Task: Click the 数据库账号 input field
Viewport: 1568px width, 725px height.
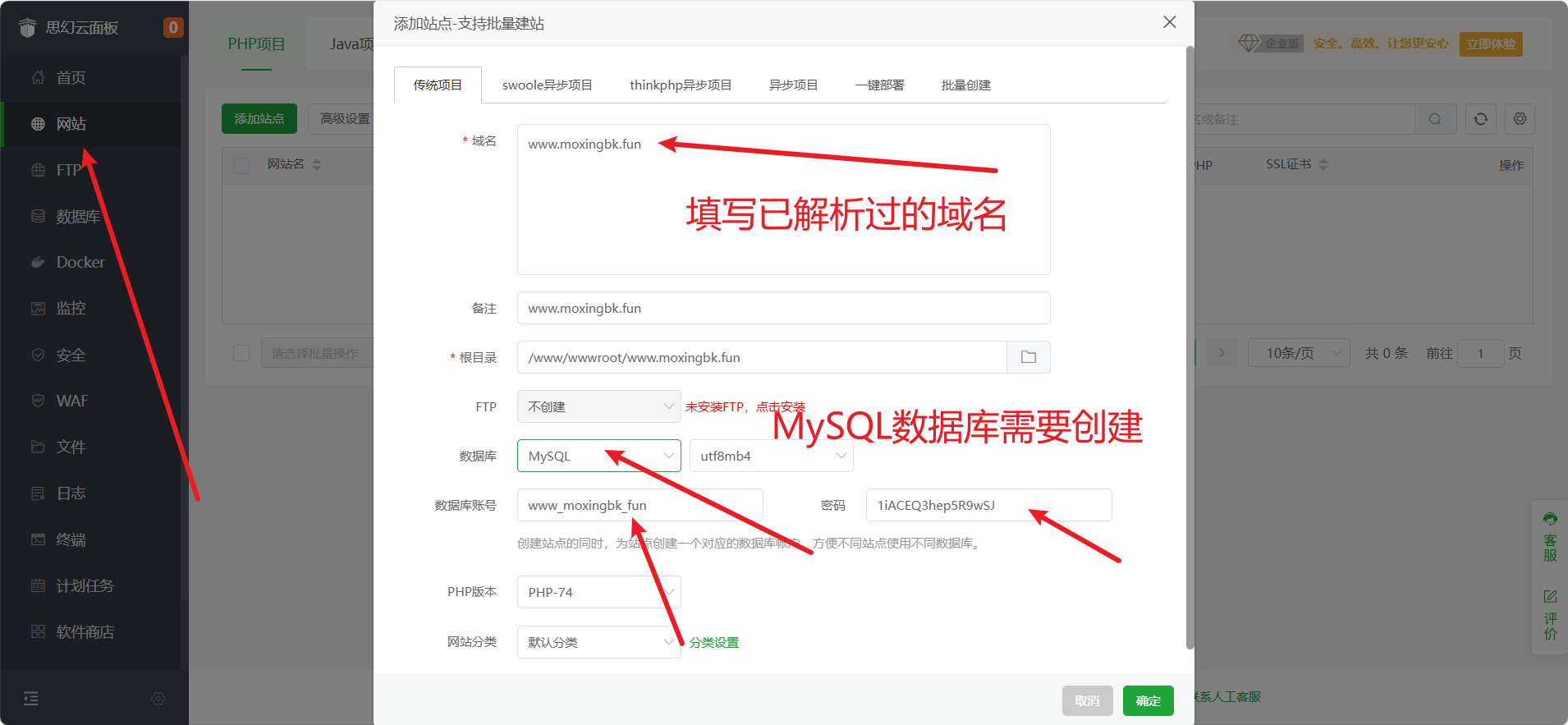Action: 640,505
